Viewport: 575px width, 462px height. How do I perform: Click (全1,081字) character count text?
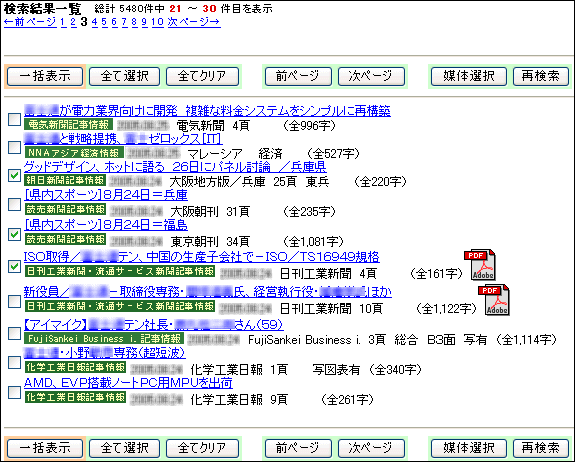click(313, 241)
